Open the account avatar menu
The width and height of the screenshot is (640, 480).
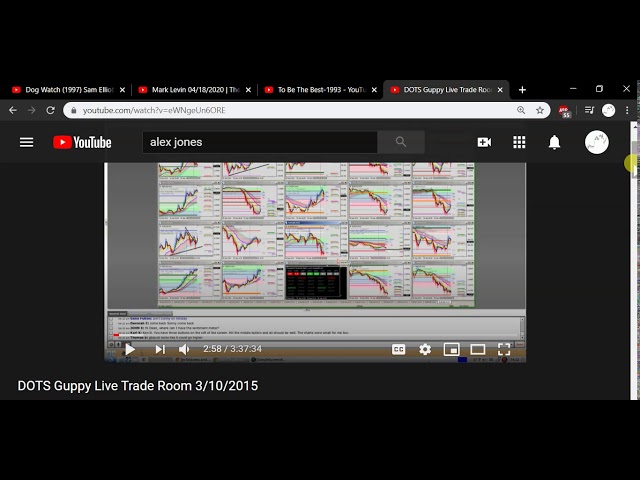pyautogui.click(x=597, y=142)
